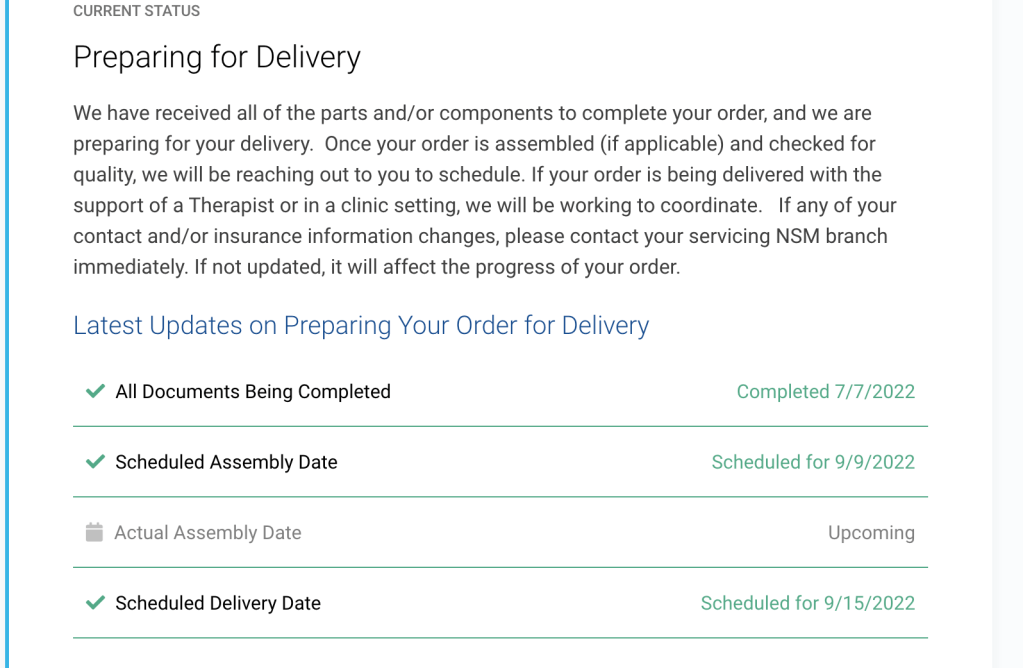This screenshot has width=1023, height=668.
Task: Click the Latest Updates on Preparing Your Order heading
Action: [361, 326]
